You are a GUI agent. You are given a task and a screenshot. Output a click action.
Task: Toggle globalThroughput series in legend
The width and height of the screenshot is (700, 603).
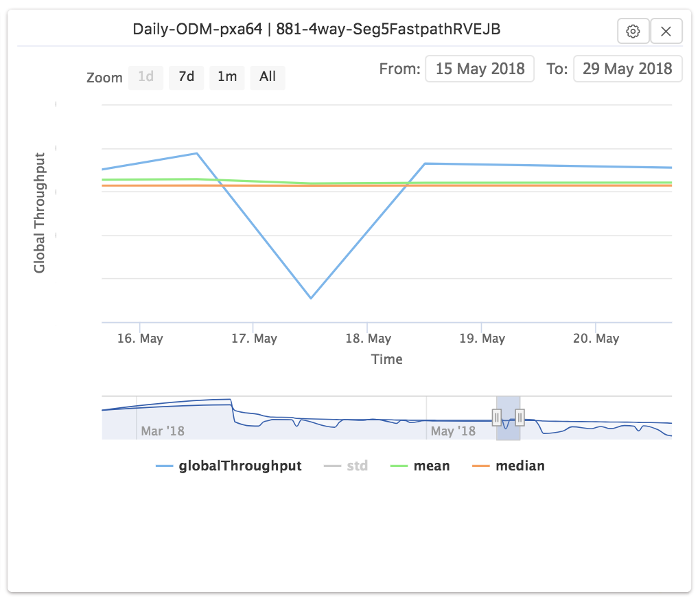pyautogui.click(x=229, y=466)
